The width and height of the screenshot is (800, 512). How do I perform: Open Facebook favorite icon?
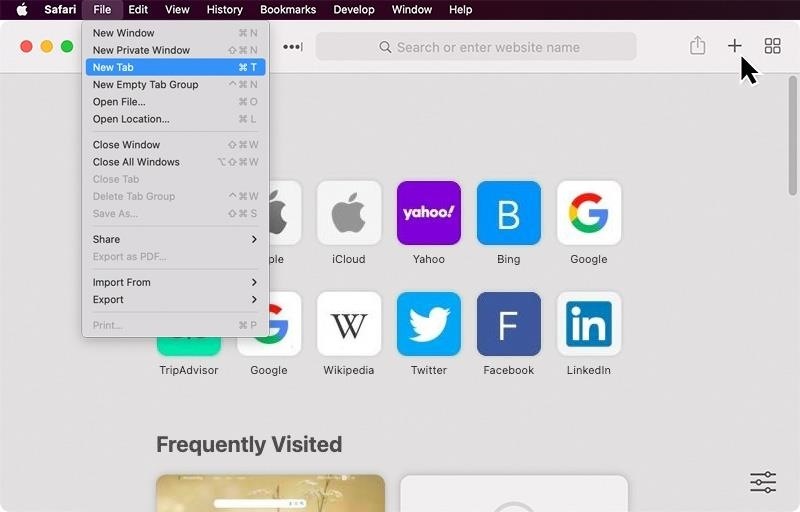509,324
